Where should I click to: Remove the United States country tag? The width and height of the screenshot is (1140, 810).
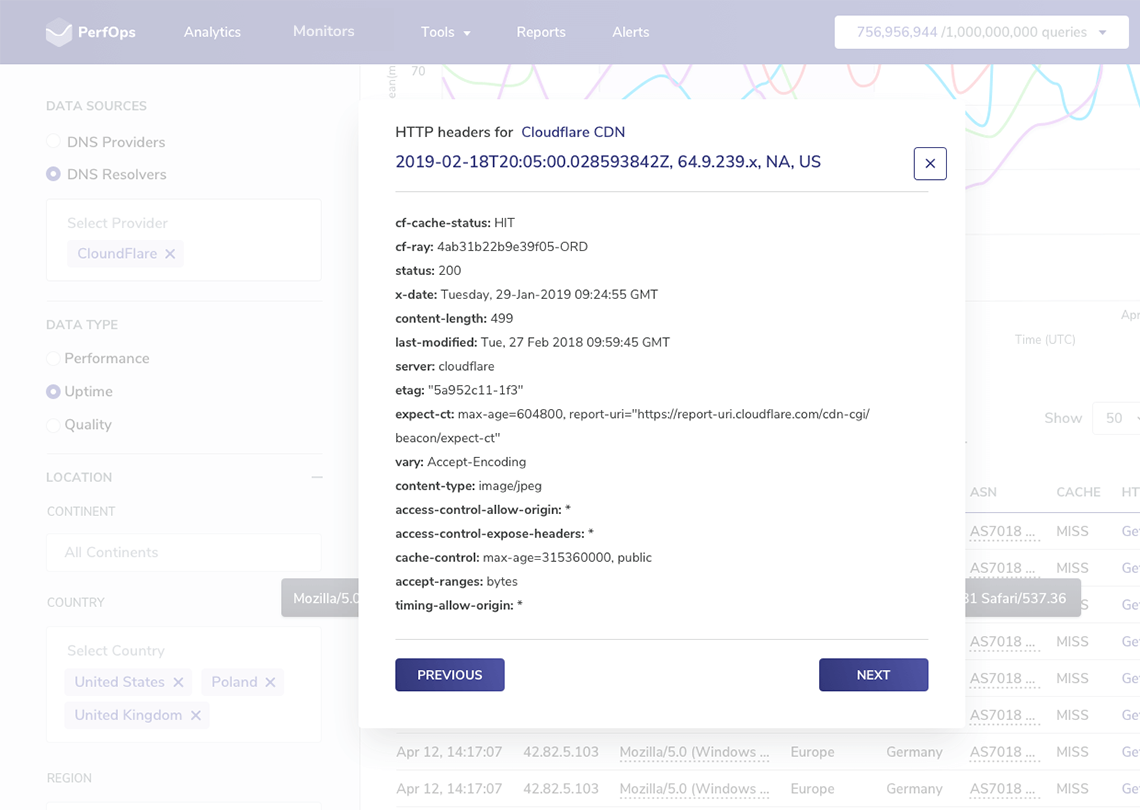tap(178, 682)
